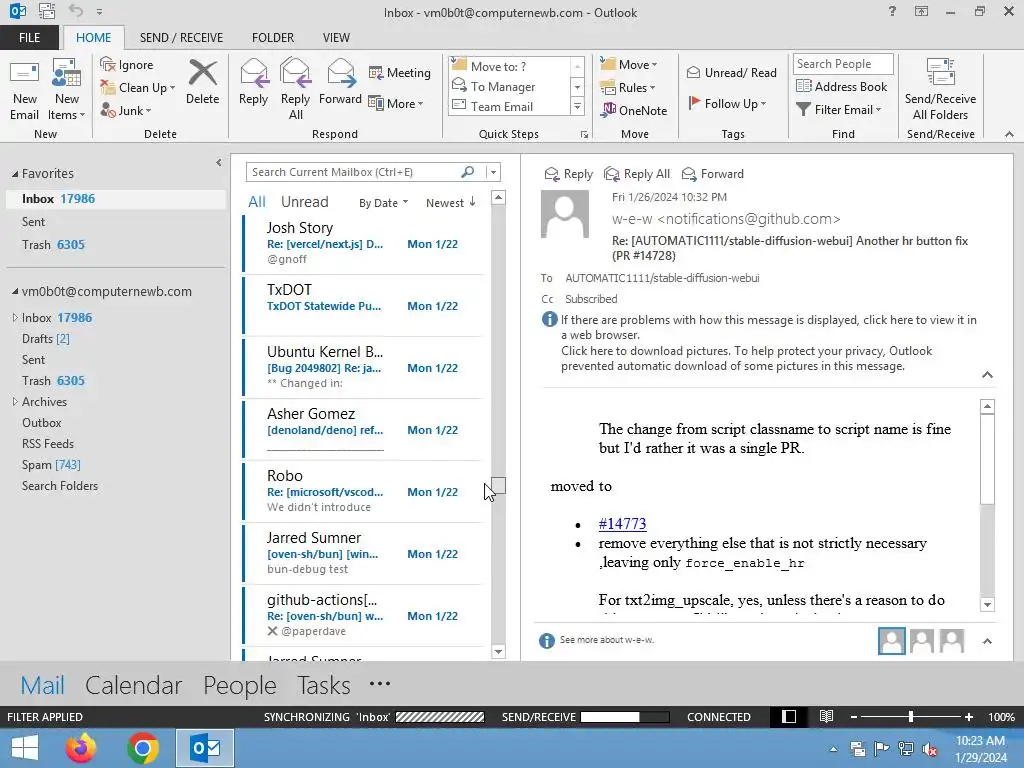
Task: Collapse the ribbon with the arrow
Action: click(1009, 134)
